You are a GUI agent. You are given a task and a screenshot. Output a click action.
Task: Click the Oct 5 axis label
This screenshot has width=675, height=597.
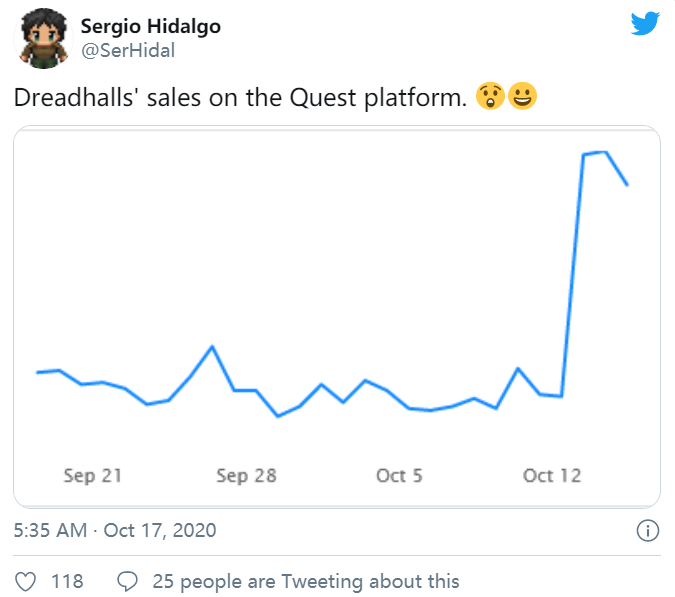[x=399, y=475]
